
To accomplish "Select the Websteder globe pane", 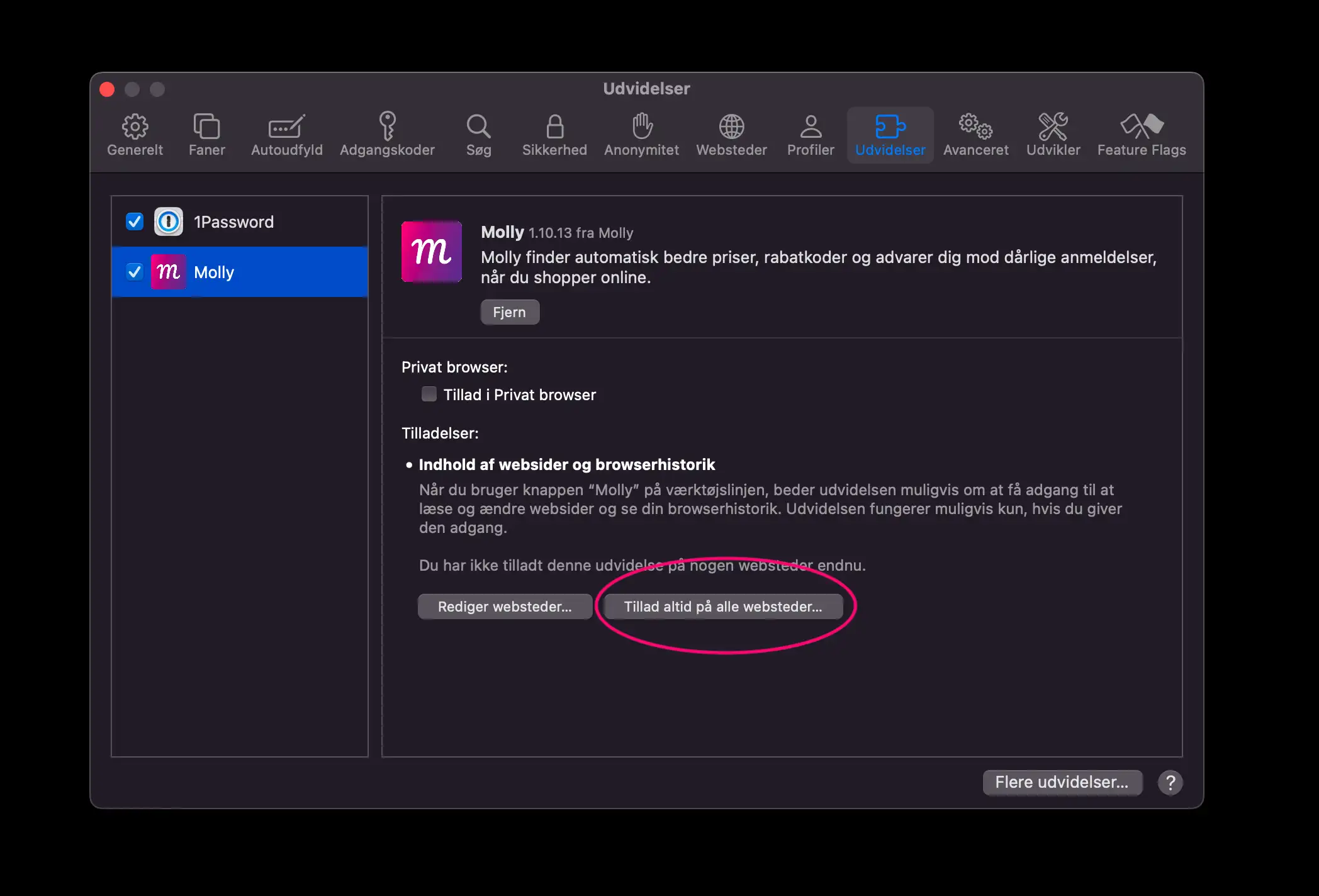I will click(731, 135).
